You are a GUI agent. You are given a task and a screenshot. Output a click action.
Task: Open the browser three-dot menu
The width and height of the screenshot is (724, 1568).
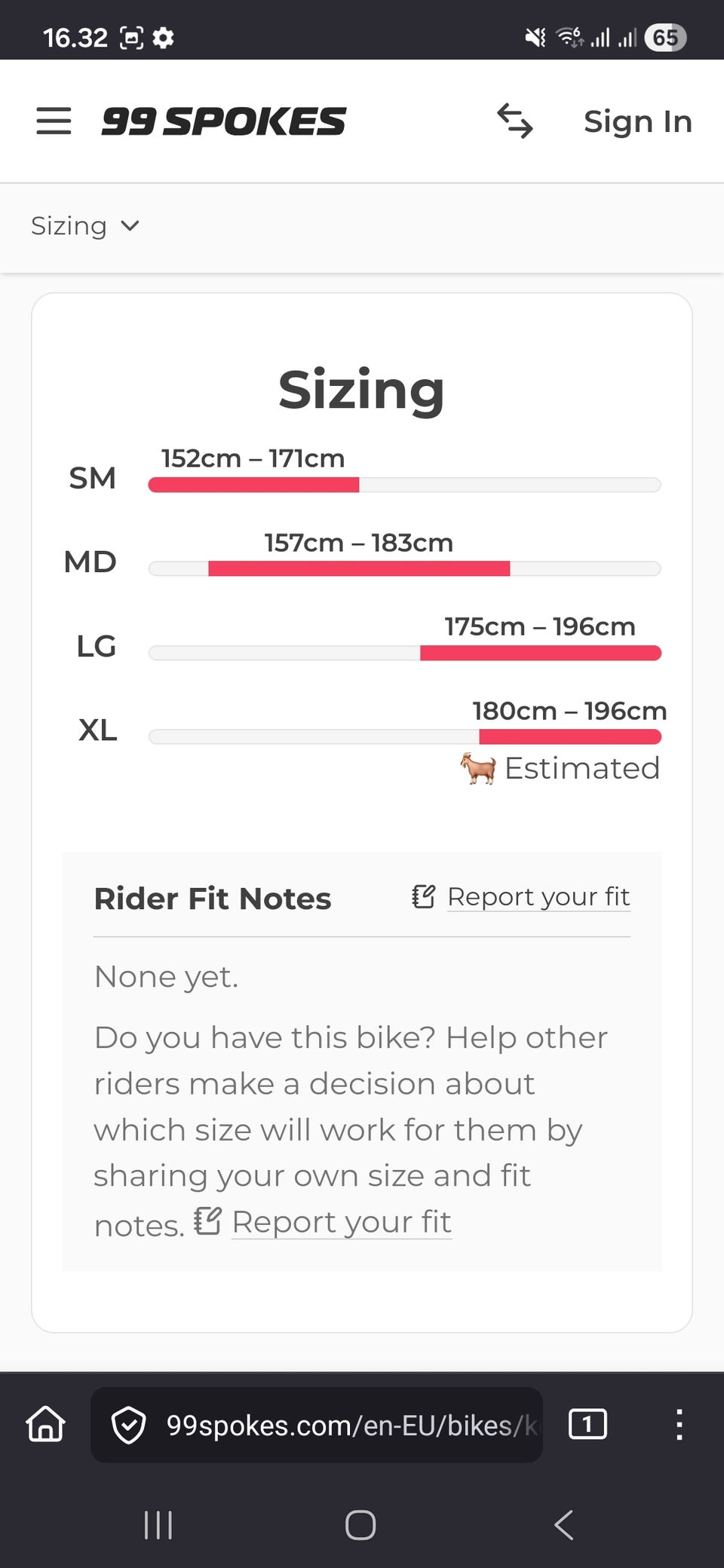click(679, 1425)
